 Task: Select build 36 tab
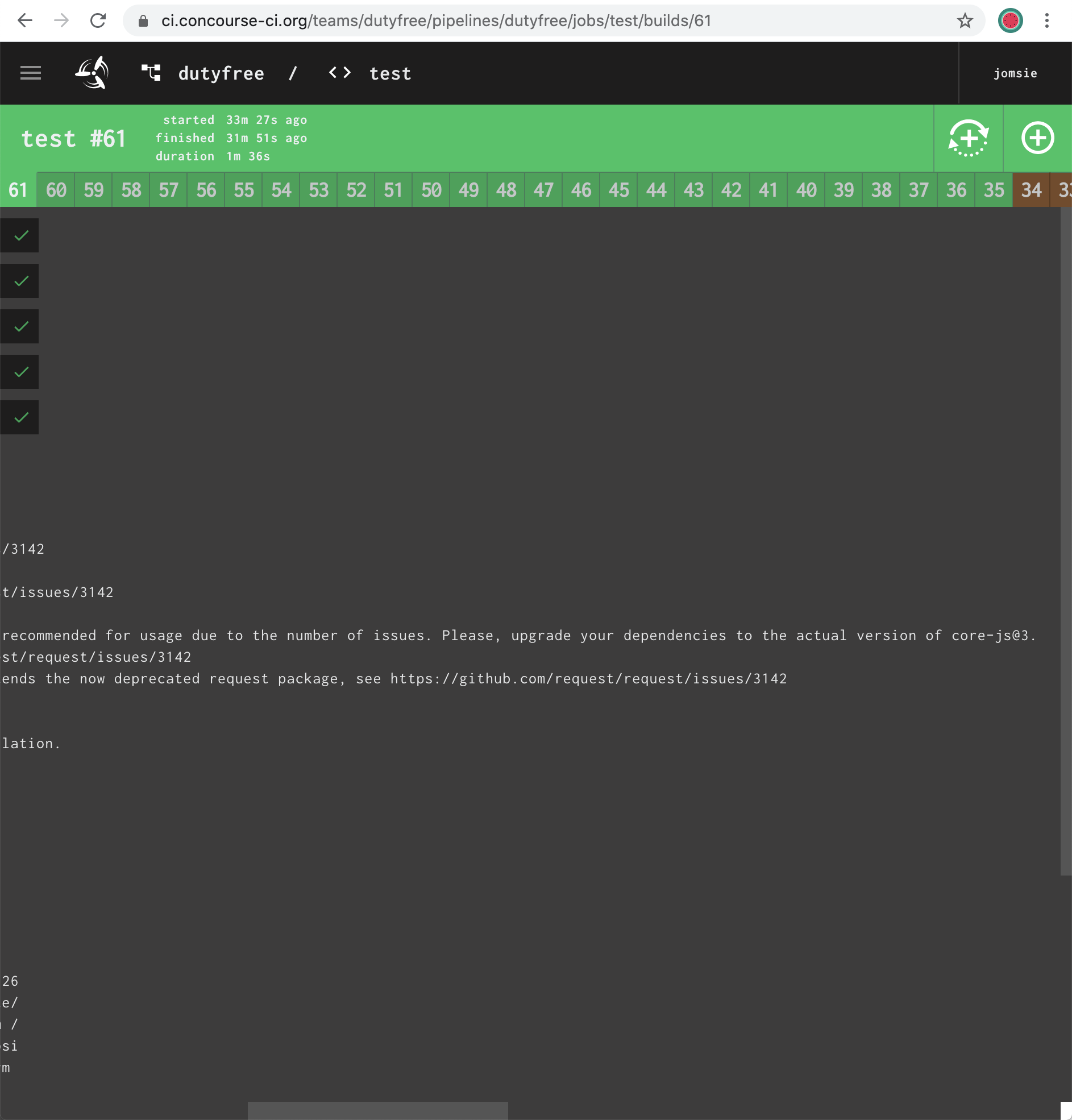[x=957, y=190]
